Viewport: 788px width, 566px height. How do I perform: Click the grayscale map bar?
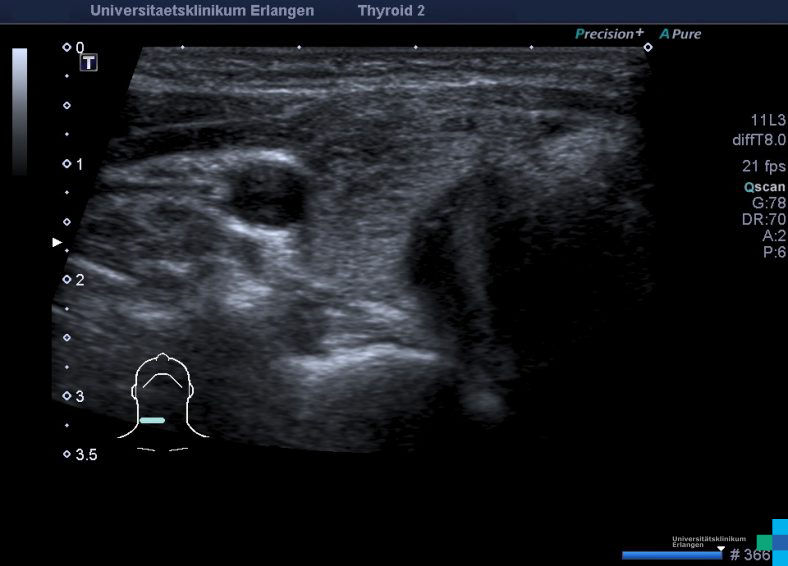click(x=20, y=110)
